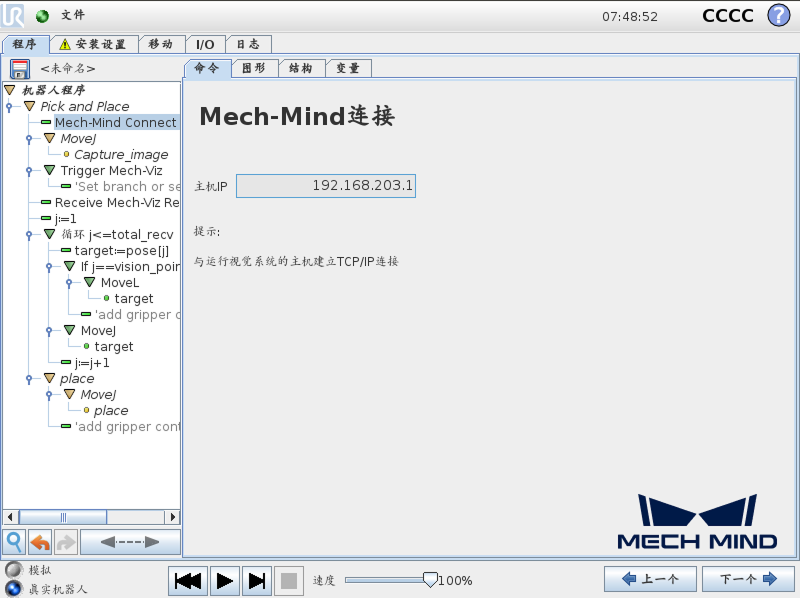
Task: Click the redo arrow icon
Action: 64,541
